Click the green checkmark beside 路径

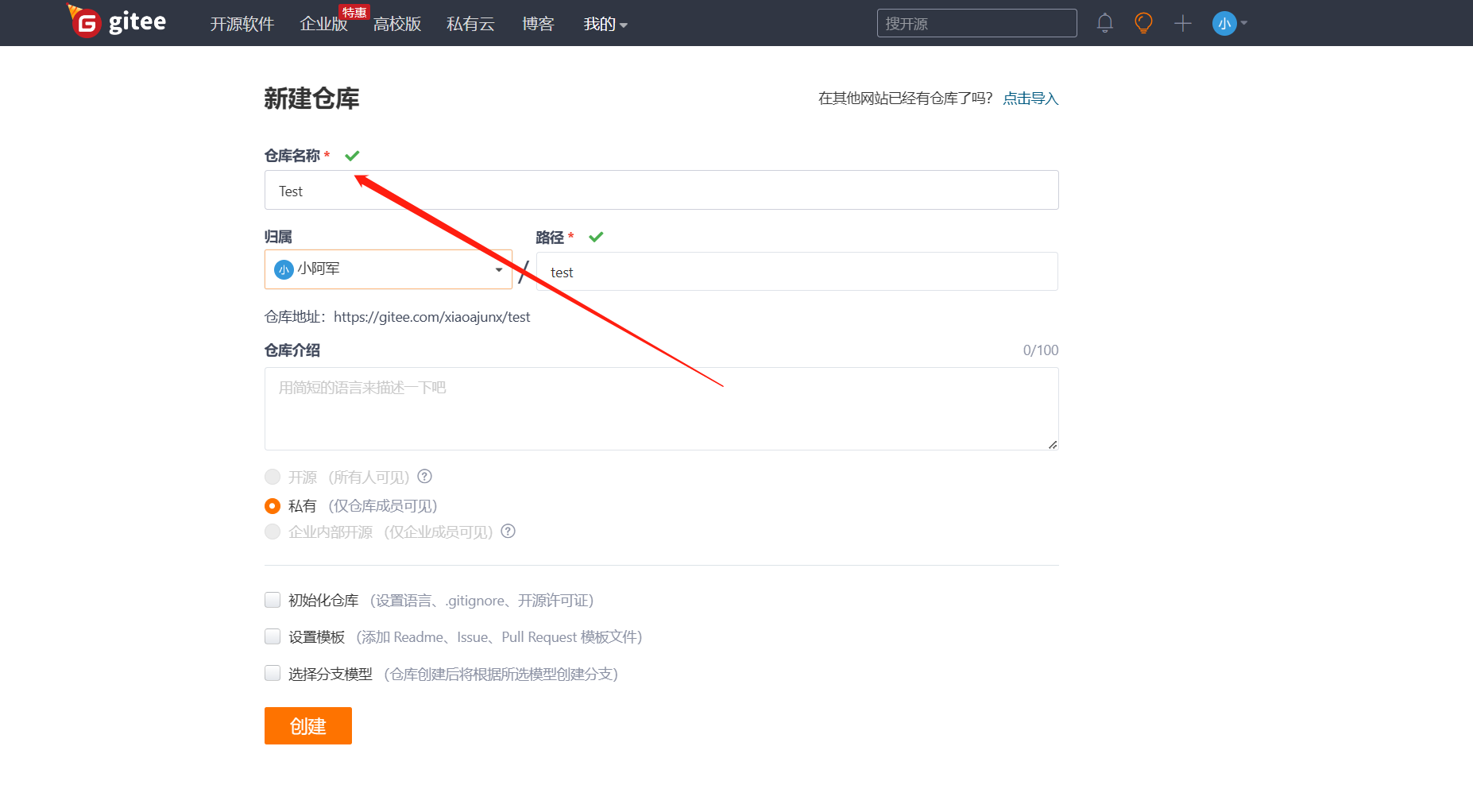click(596, 236)
